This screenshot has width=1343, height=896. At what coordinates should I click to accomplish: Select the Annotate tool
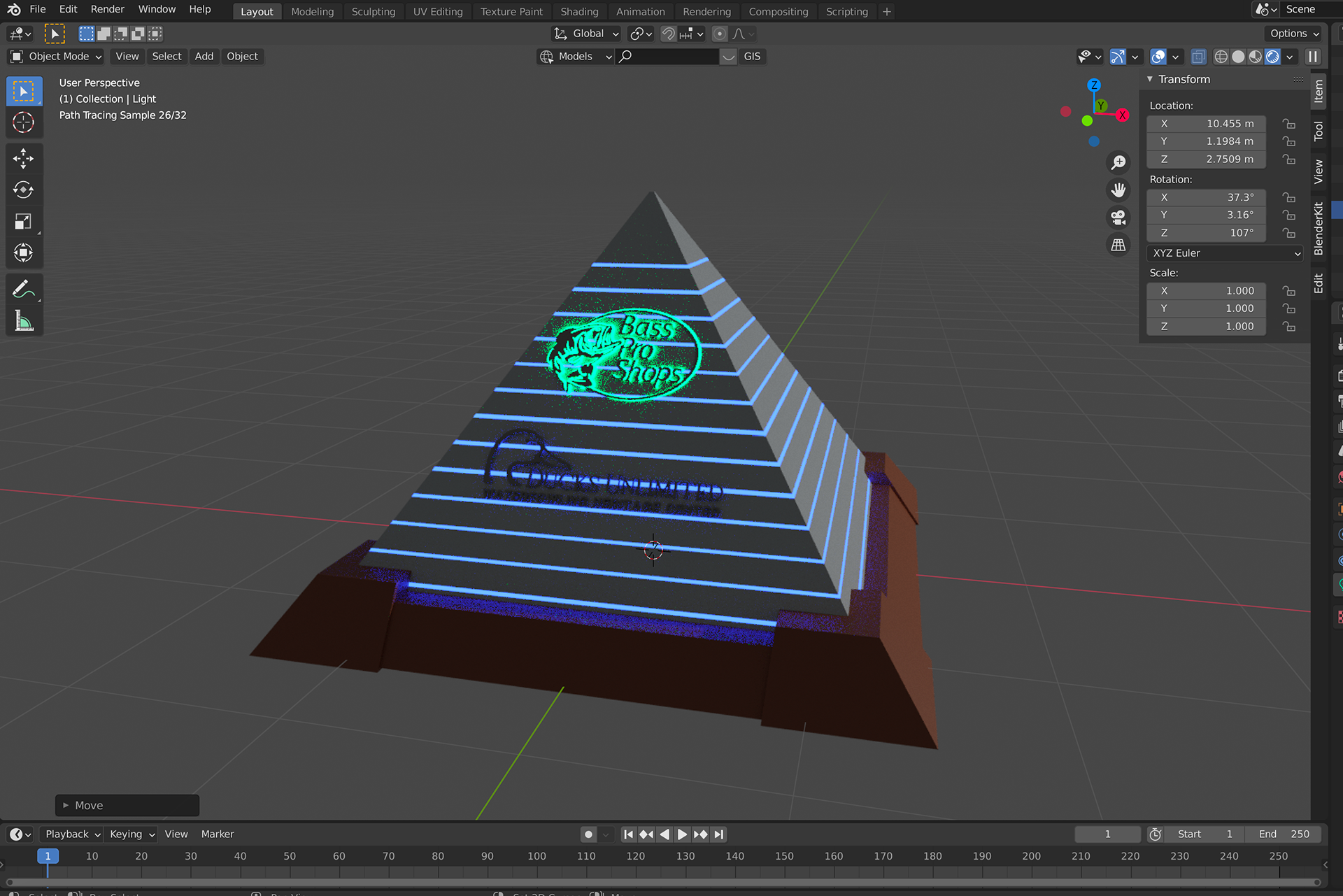(x=24, y=289)
